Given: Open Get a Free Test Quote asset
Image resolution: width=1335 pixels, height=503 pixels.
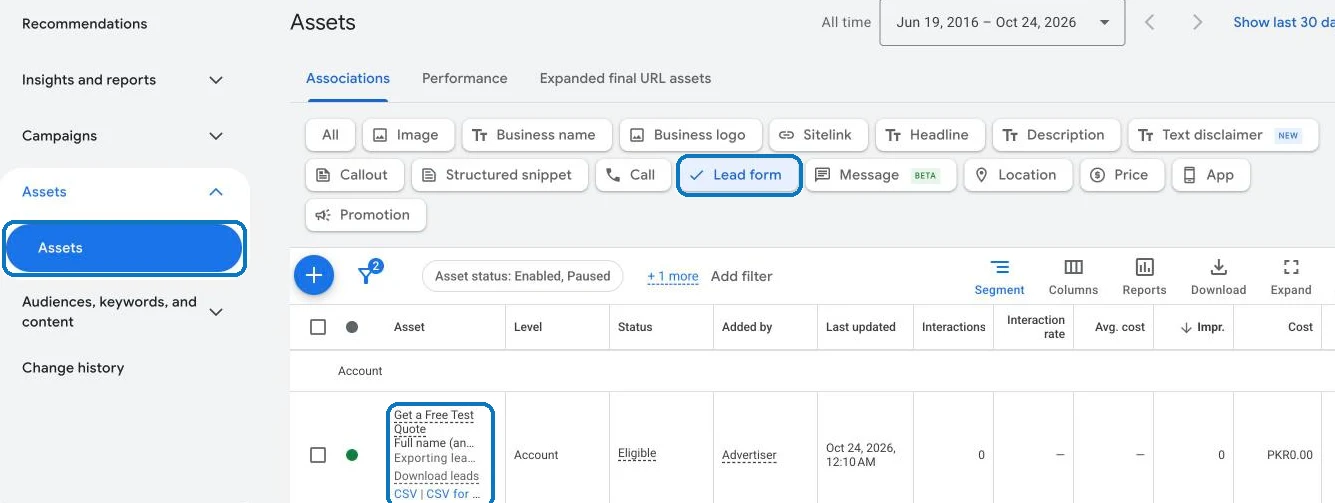Looking at the screenshot, I should (x=434, y=422).
